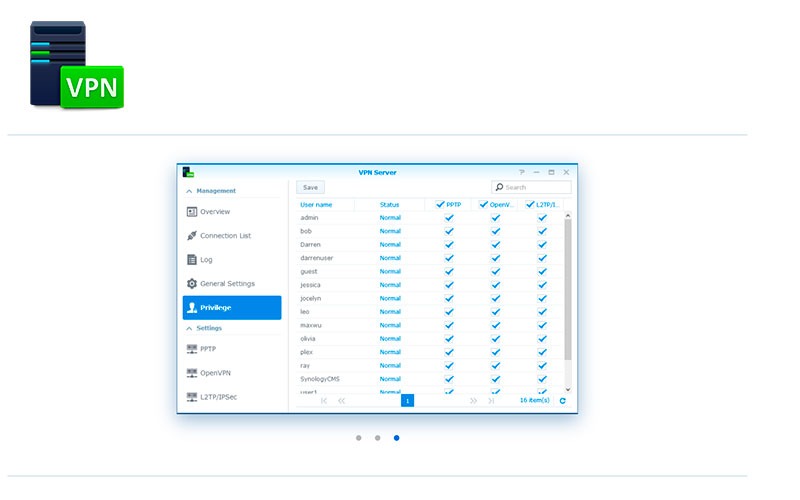
Task: Open the L2TP/IPSec settings icon
Action: click(x=192, y=397)
